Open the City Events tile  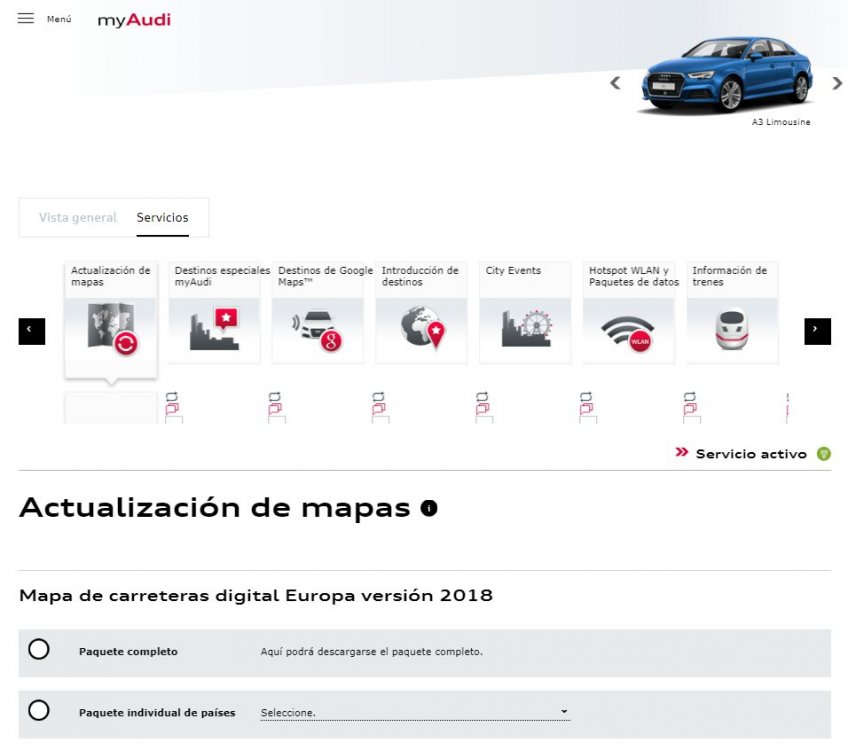[525, 313]
